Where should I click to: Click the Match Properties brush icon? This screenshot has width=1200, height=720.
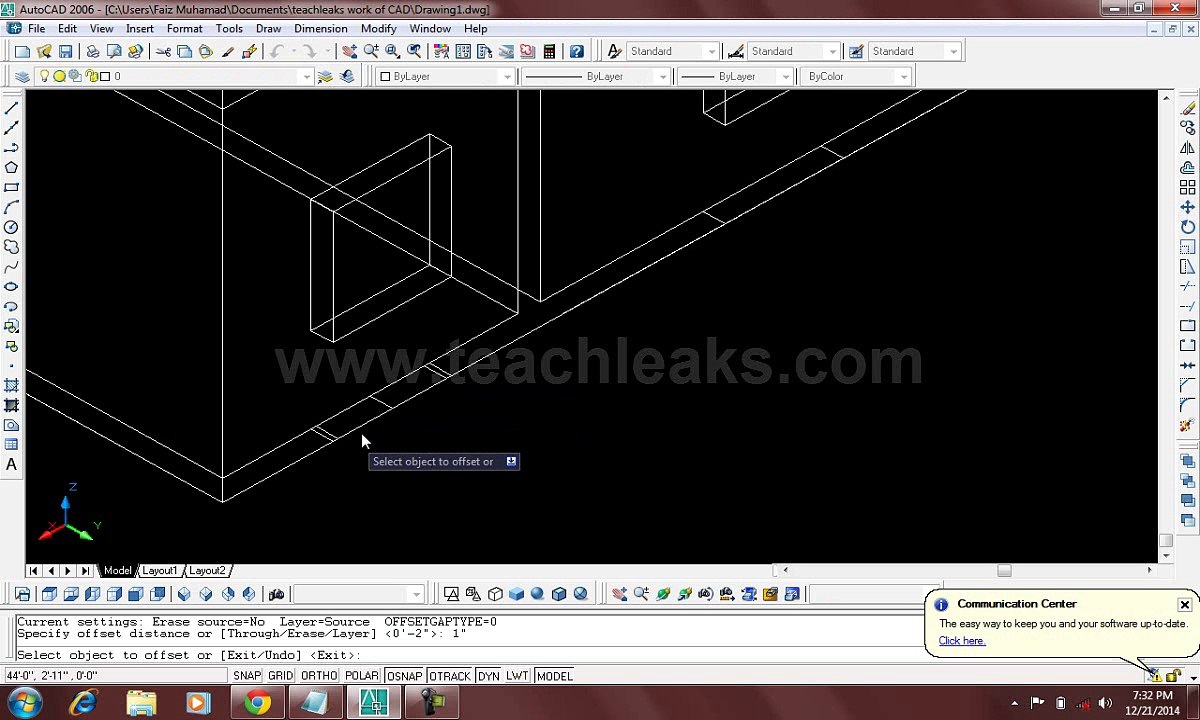tap(228, 51)
